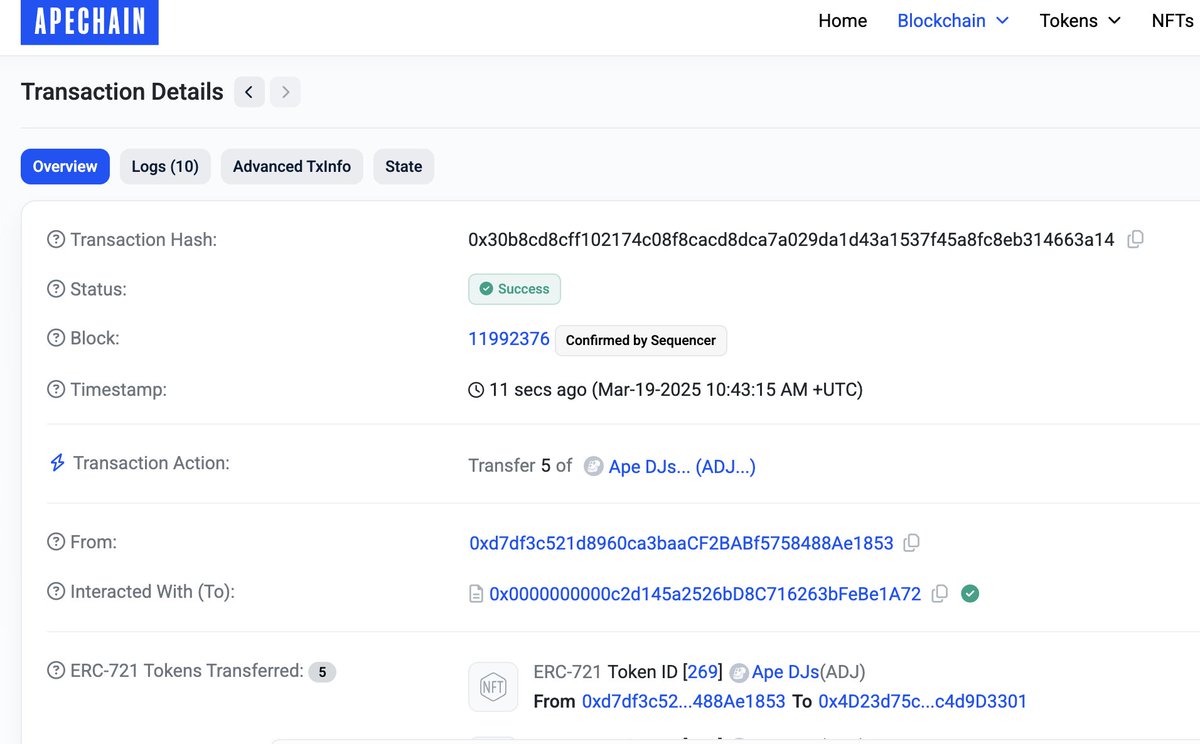The height and width of the screenshot is (744, 1200).
Task: Click Ape DJs token icon in Transaction Action
Action: (593, 466)
